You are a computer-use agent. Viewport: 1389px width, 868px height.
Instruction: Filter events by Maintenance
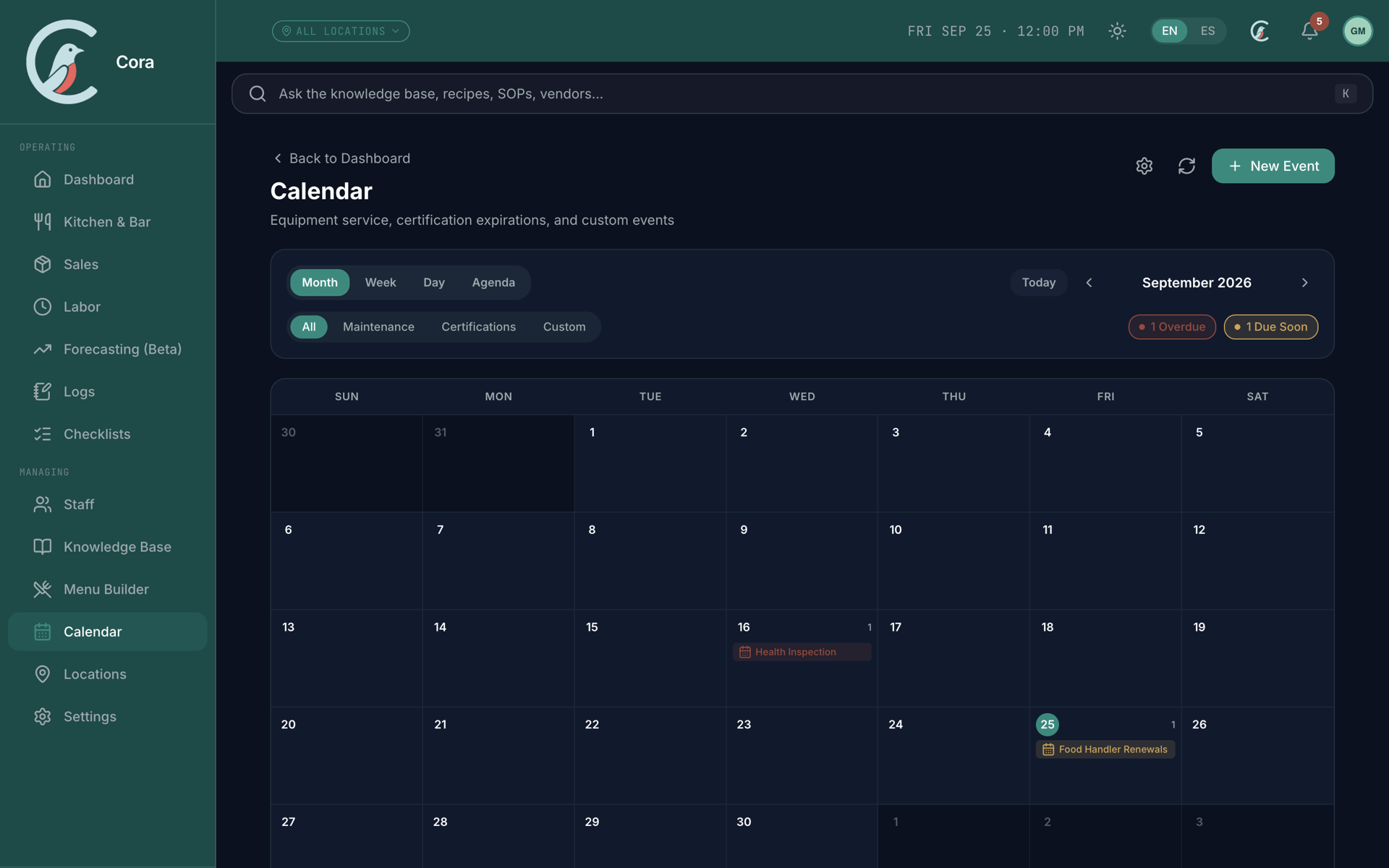click(x=378, y=327)
